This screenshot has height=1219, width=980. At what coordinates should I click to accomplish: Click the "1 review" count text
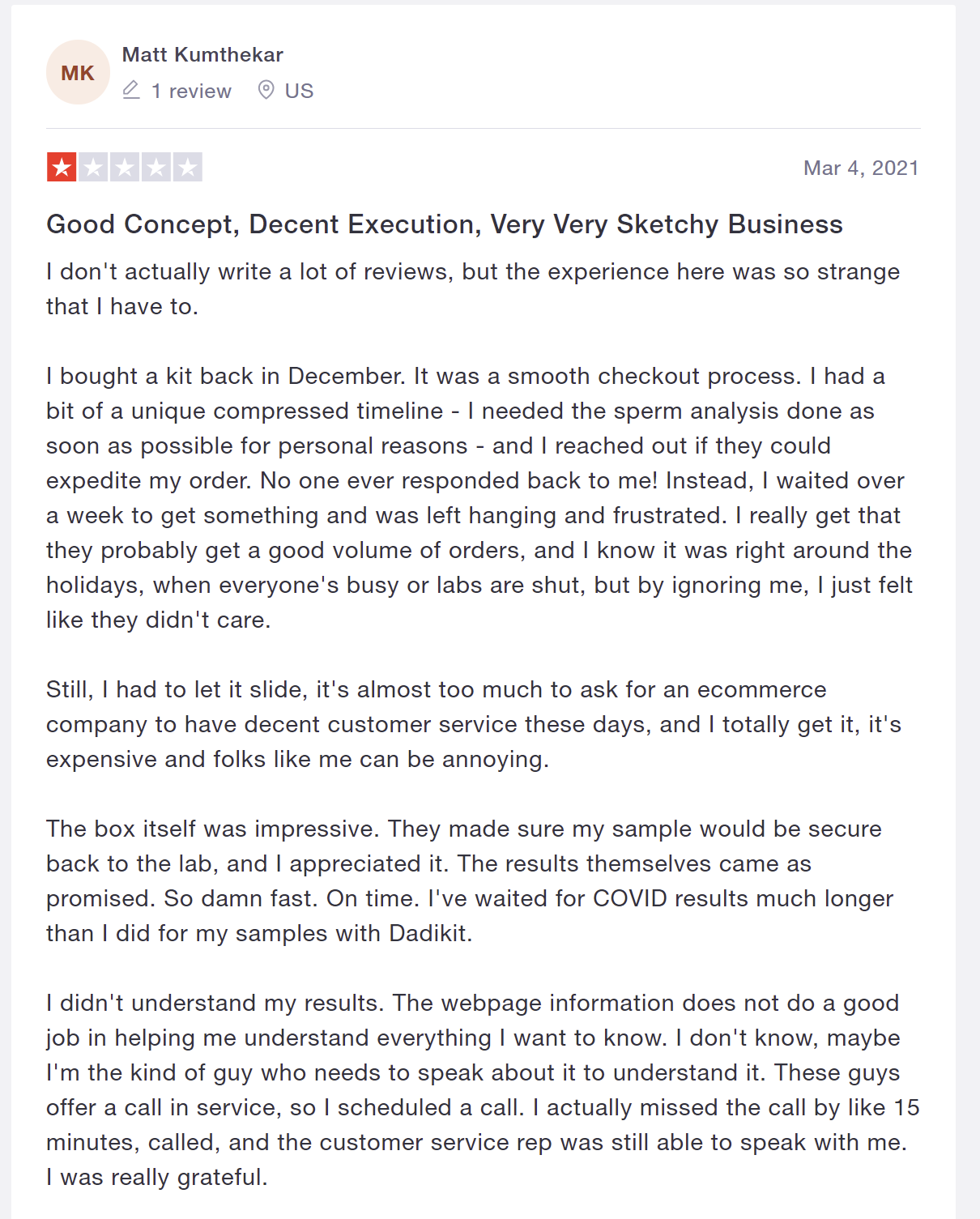pyautogui.click(x=191, y=91)
